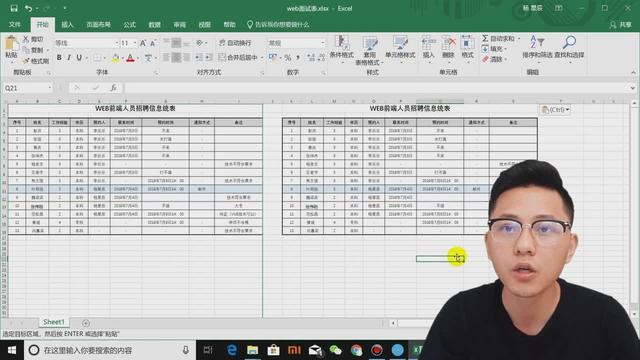The height and width of the screenshot is (360, 640).
Task: Open the alignment group dialog launcher
Action: (x=262, y=73)
